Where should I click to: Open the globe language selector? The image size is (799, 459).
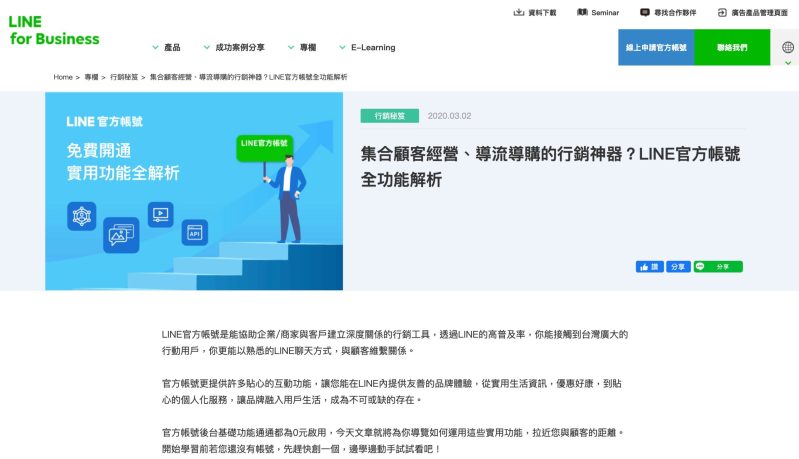(x=788, y=47)
